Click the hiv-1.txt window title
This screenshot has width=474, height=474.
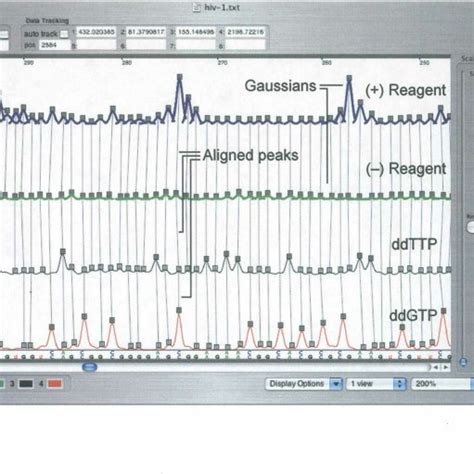point(222,7)
